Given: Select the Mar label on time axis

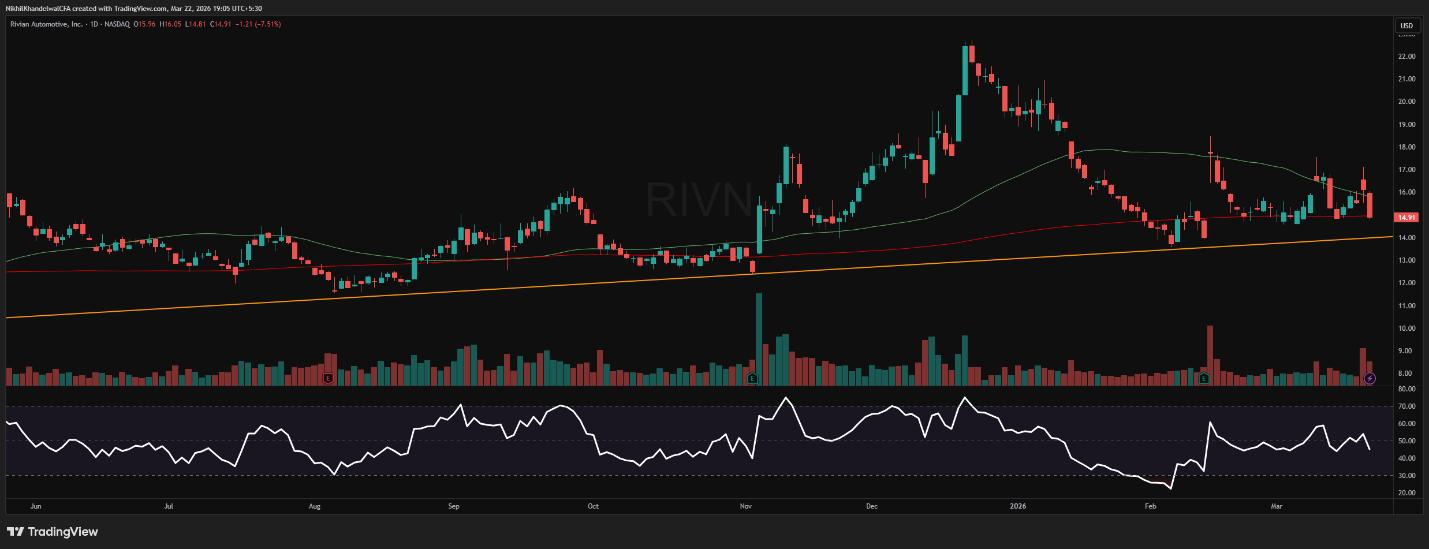Looking at the screenshot, I should (1305, 507).
